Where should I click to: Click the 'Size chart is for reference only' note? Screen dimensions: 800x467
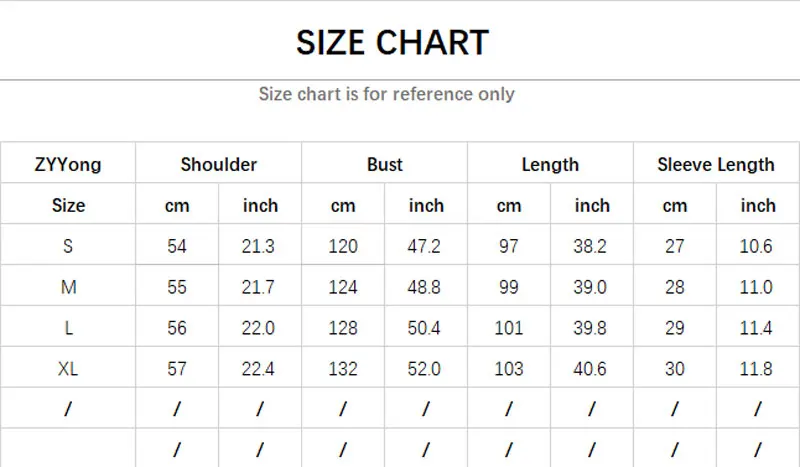coord(386,94)
